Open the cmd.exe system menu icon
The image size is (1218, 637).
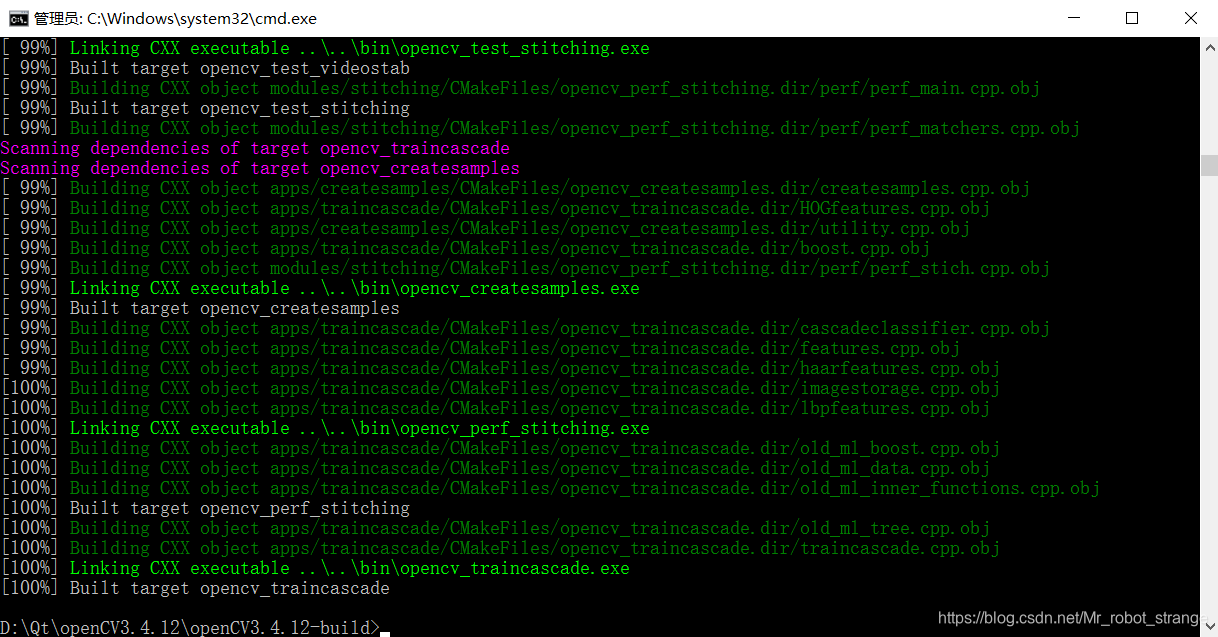[x=18, y=18]
